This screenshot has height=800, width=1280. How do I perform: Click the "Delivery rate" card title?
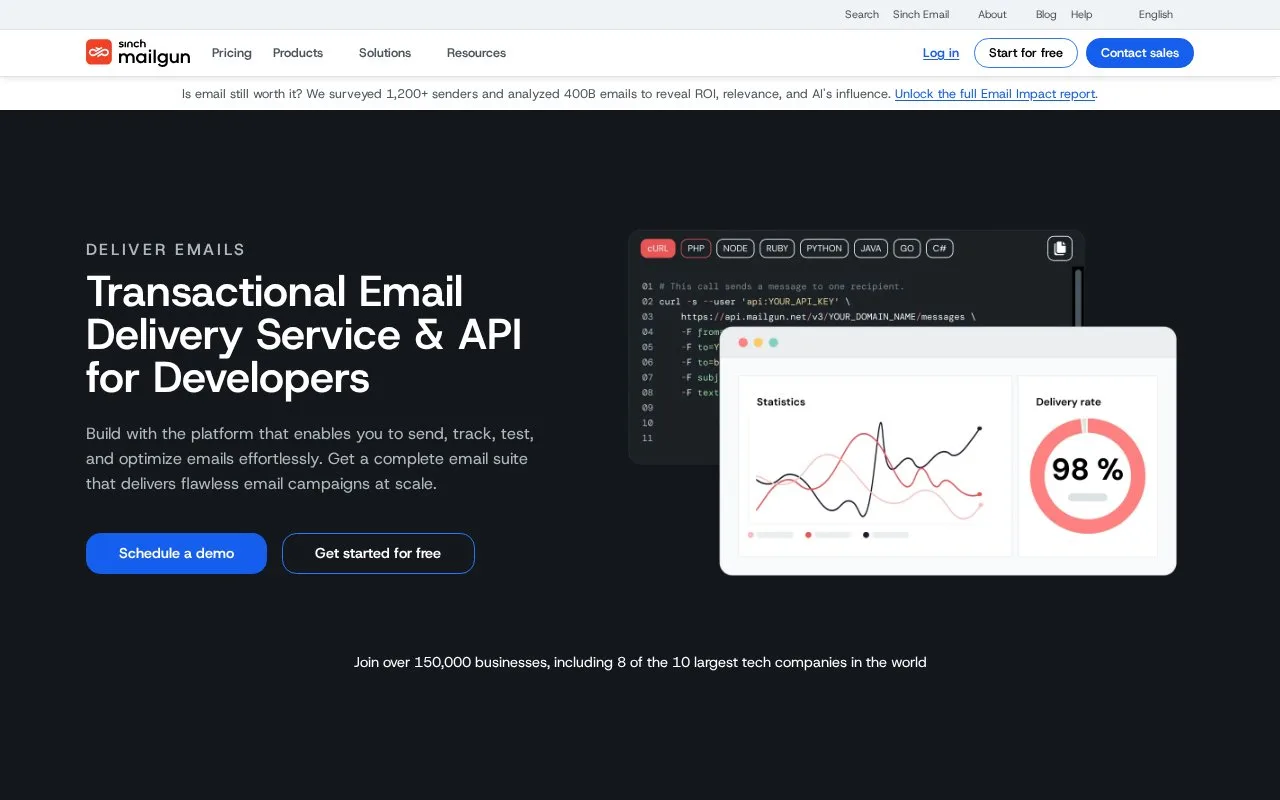1068,402
